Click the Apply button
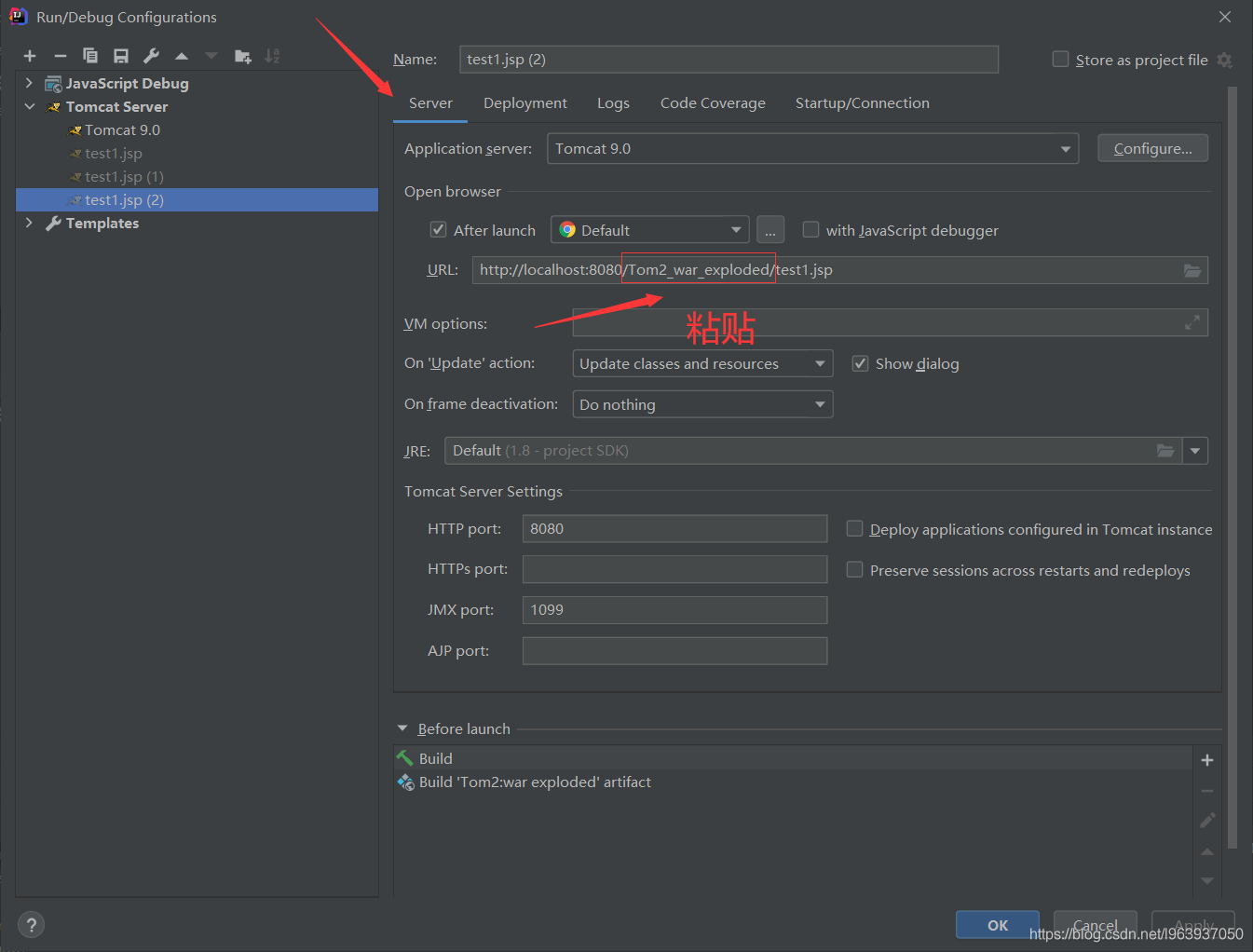 pyautogui.click(x=1193, y=925)
